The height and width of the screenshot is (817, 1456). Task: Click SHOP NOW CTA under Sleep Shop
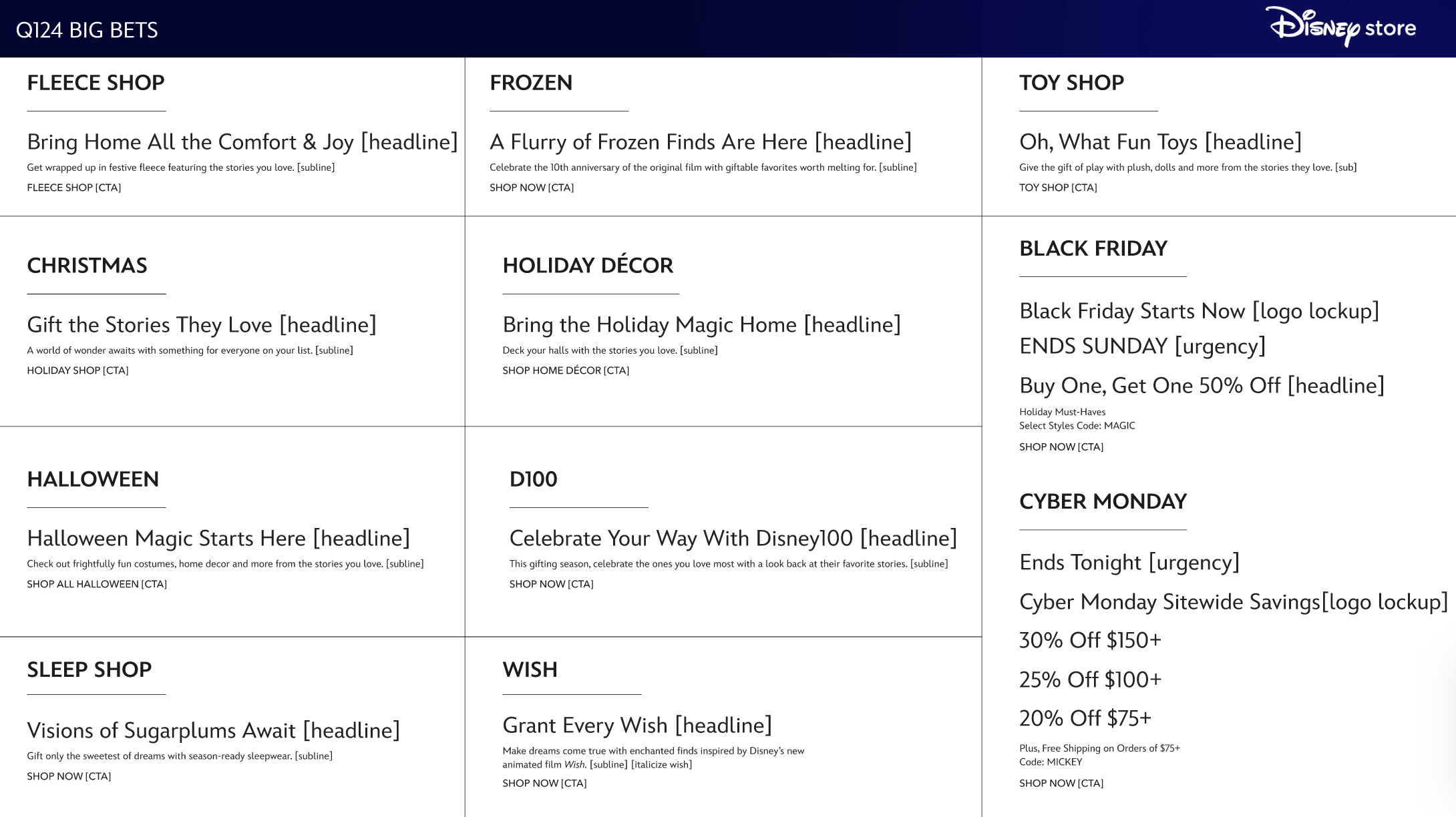[x=69, y=776]
